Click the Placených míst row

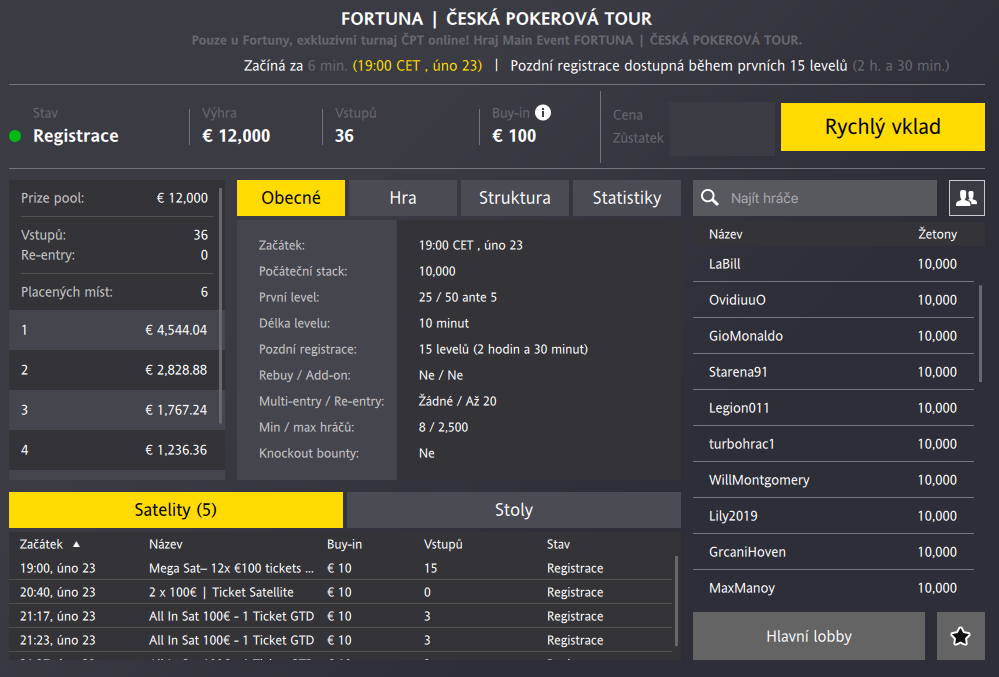pyautogui.click(x=115, y=292)
